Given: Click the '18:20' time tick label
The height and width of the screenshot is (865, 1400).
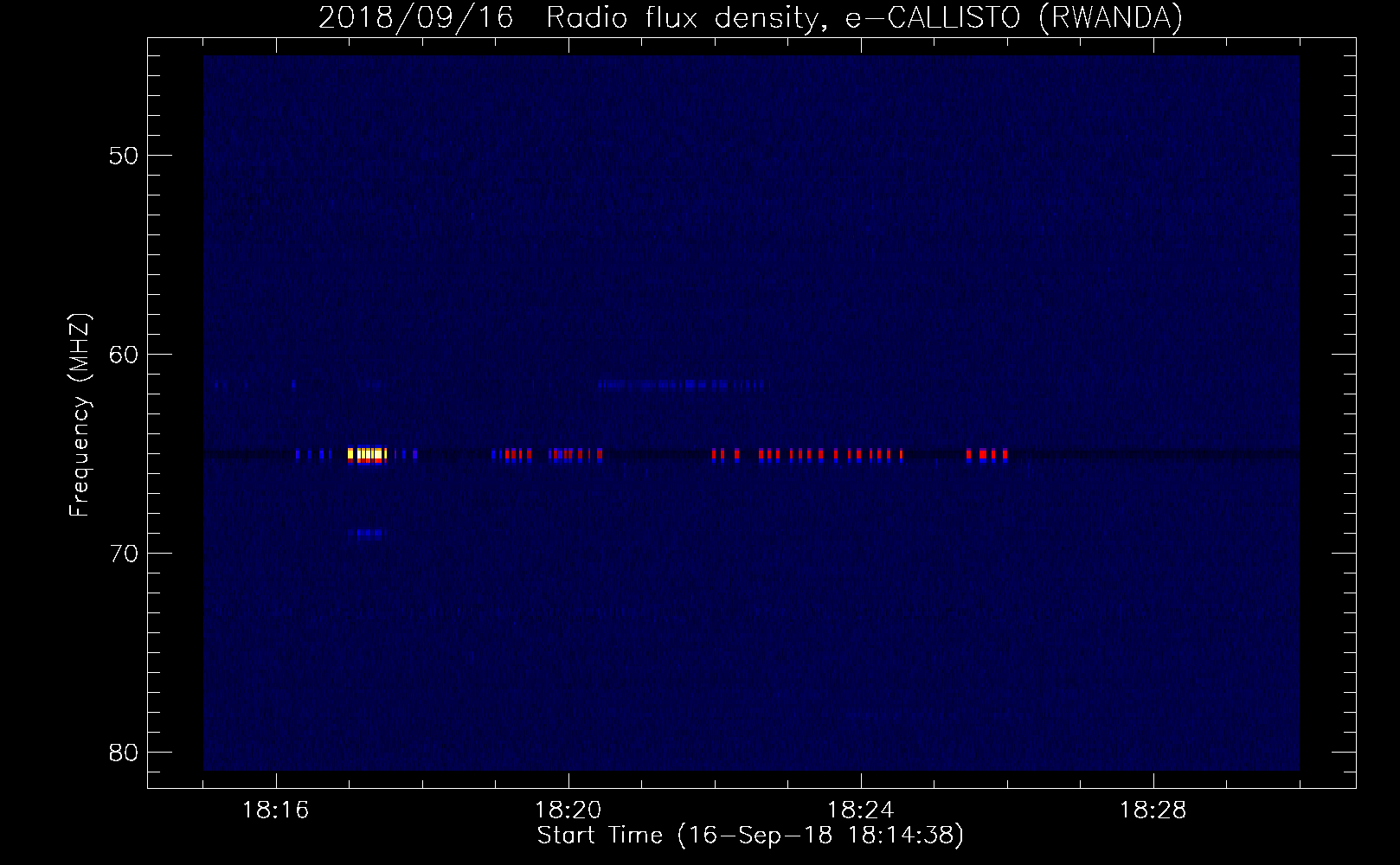Looking at the screenshot, I should (568, 811).
